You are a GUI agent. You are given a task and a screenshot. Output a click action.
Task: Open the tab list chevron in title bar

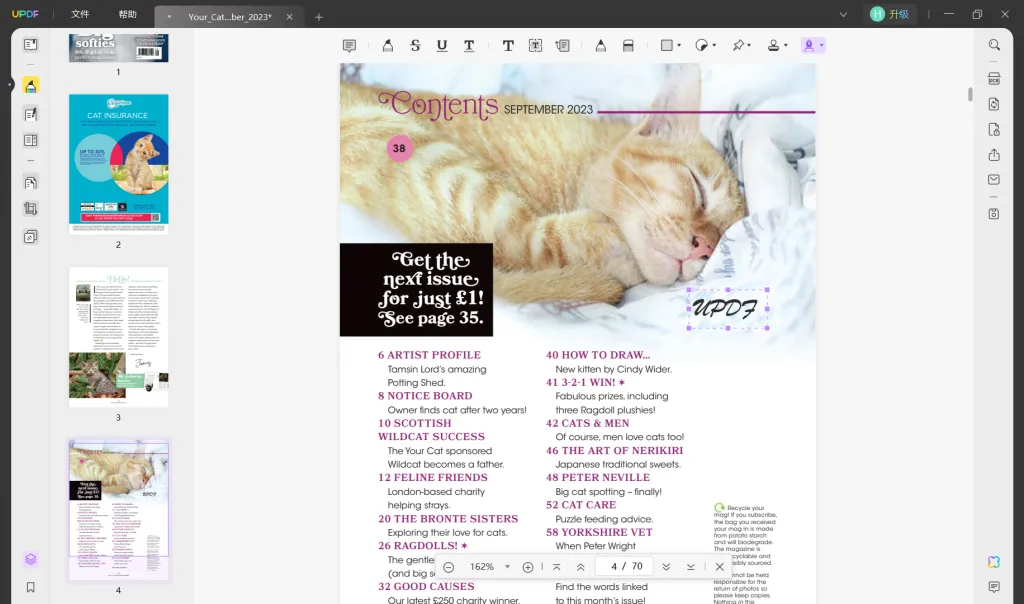click(843, 14)
